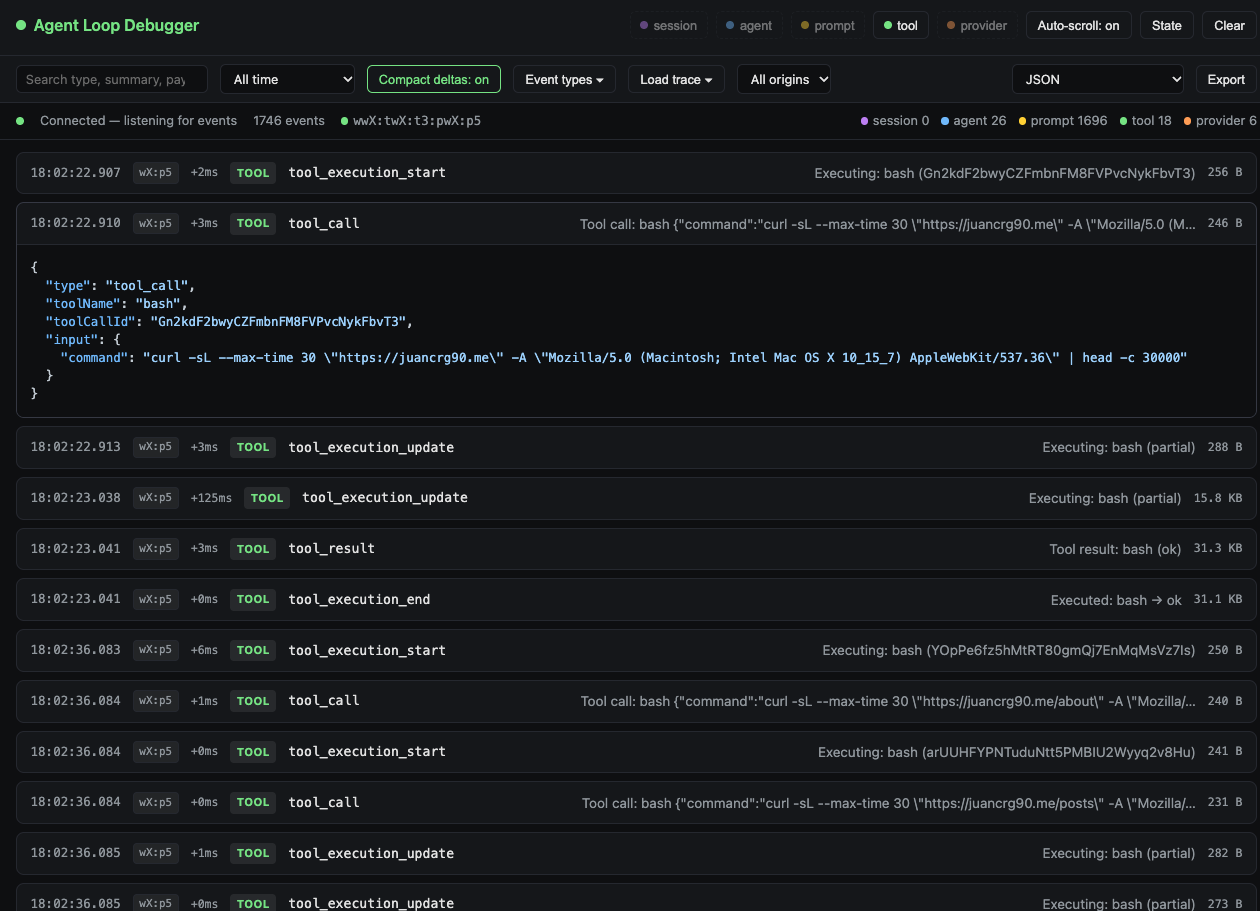Expand the tool_execution_update row at 18:02:23.038
Image resolution: width=1260 pixels, height=911 pixels.
[636, 498]
